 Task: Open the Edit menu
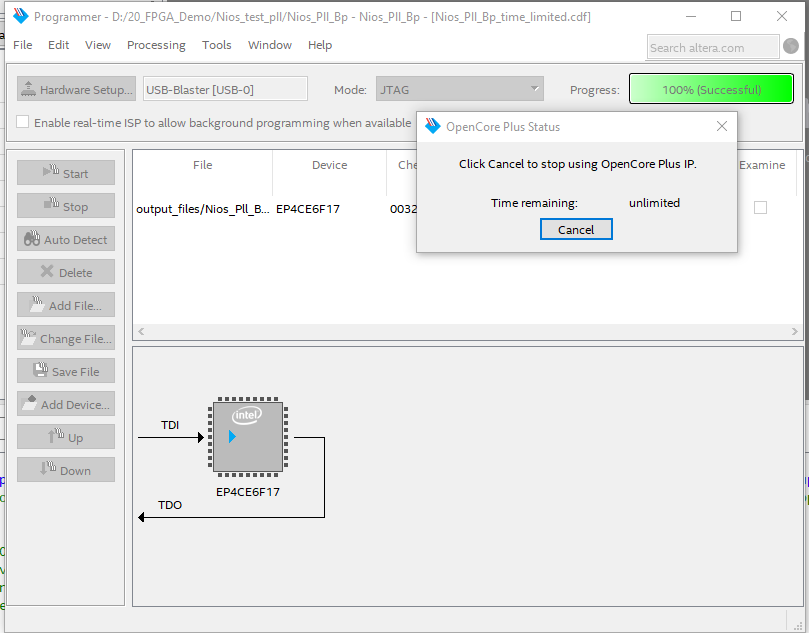58,45
